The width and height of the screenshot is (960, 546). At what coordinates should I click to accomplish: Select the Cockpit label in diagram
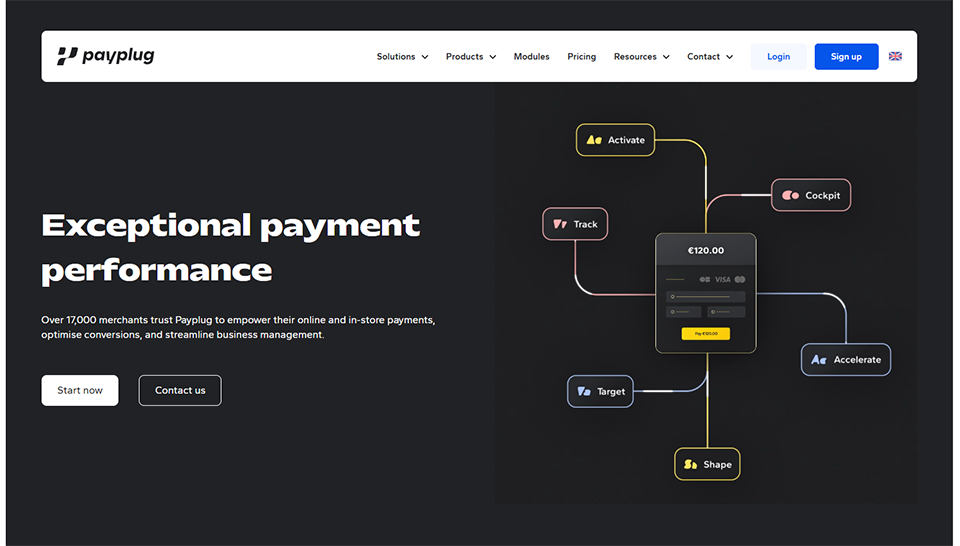tap(822, 195)
